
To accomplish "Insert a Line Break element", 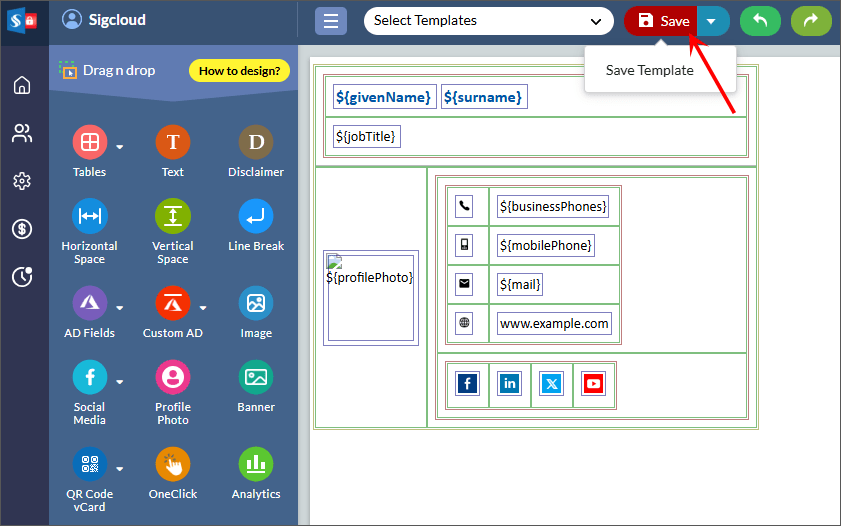I will click(x=256, y=217).
